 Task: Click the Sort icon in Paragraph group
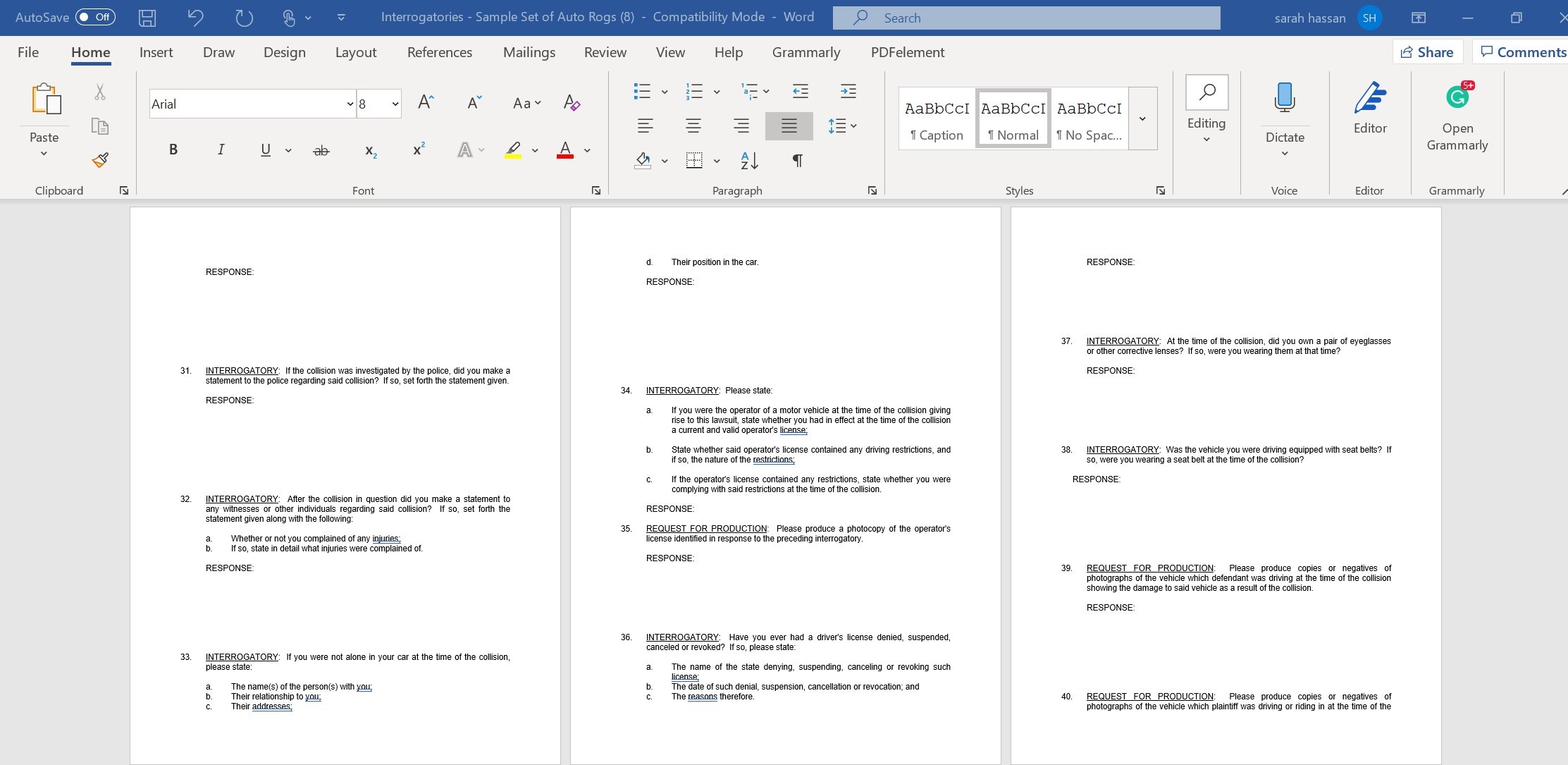tap(748, 160)
